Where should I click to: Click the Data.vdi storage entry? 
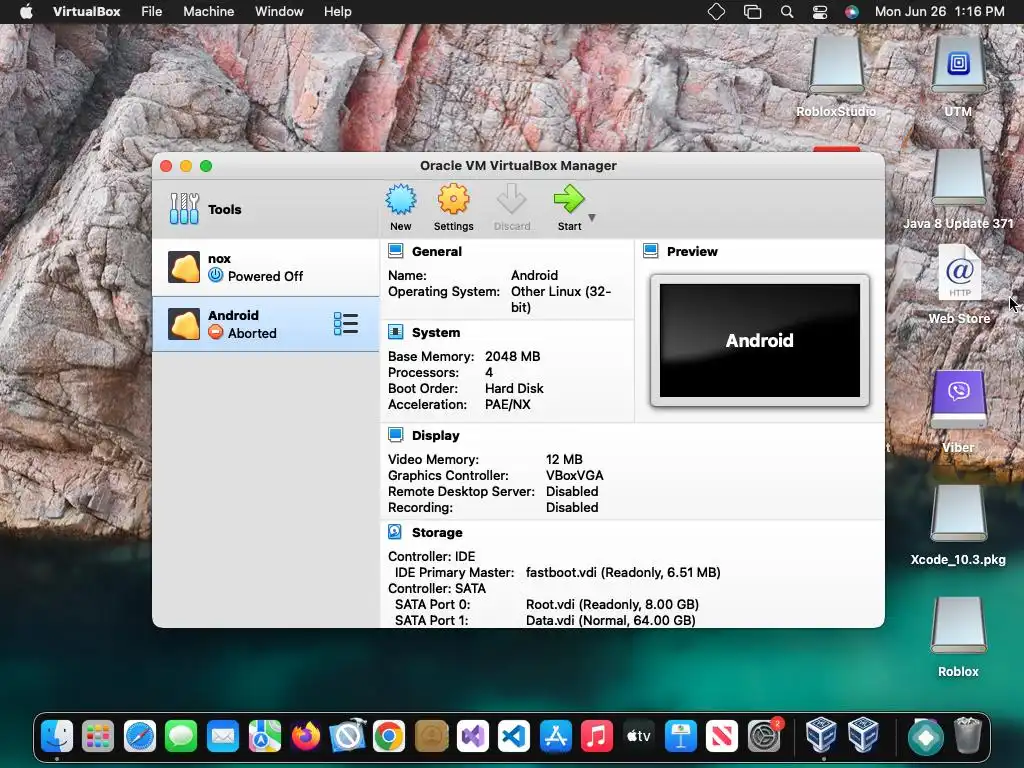pyautogui.click(x=611, y=620)
